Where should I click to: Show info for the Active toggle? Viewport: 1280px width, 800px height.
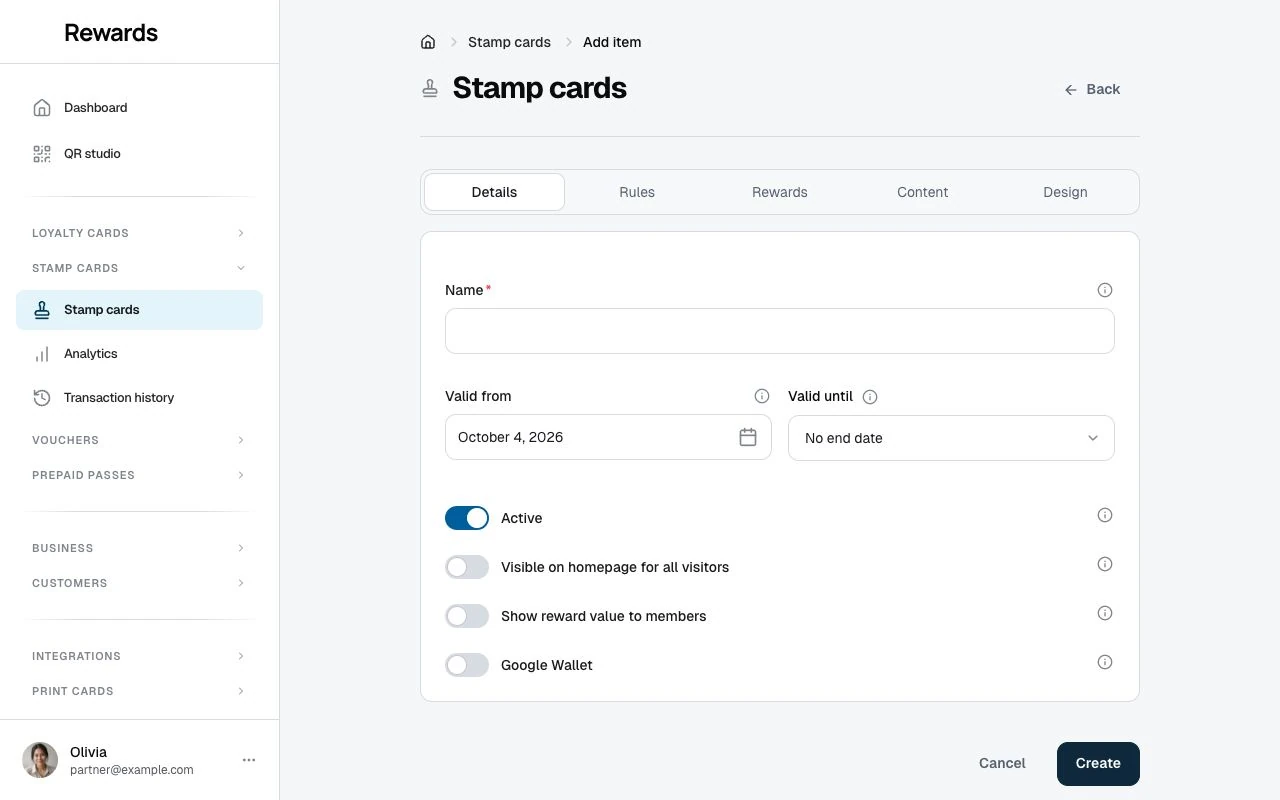click(1105, 515)
